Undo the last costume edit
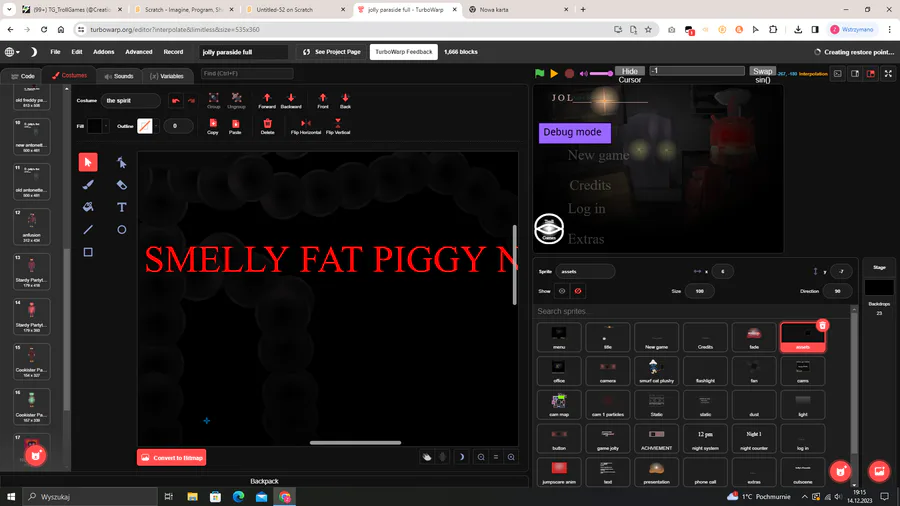This screenshot has width=900, height=506. pos(176,100)
